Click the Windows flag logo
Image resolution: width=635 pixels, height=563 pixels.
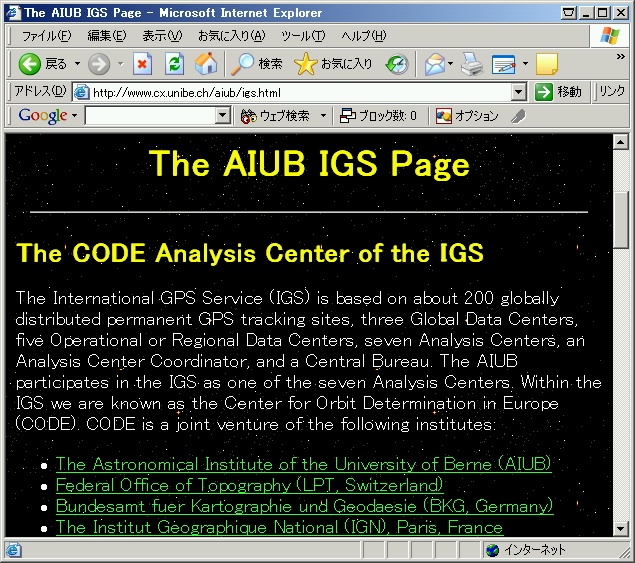(609, 36)
